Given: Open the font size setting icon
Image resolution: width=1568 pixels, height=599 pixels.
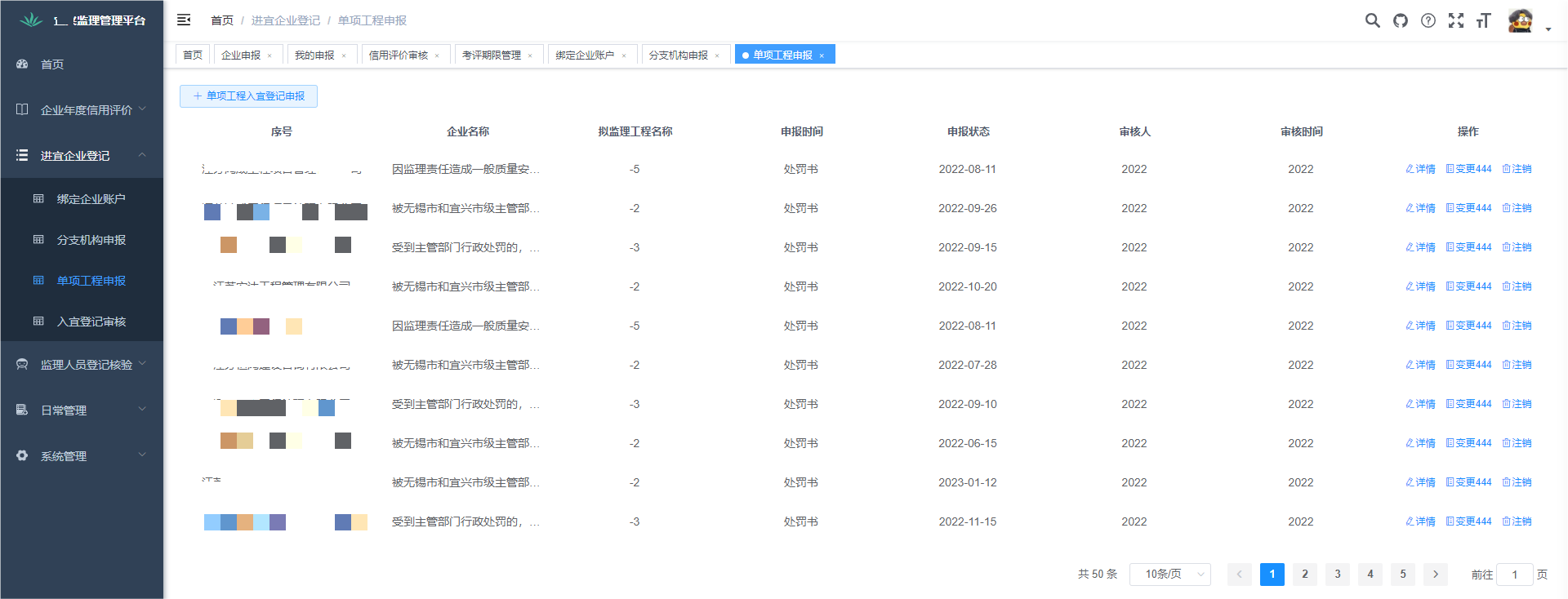Looking at the screenshot, I should [x=1484, y=20].
